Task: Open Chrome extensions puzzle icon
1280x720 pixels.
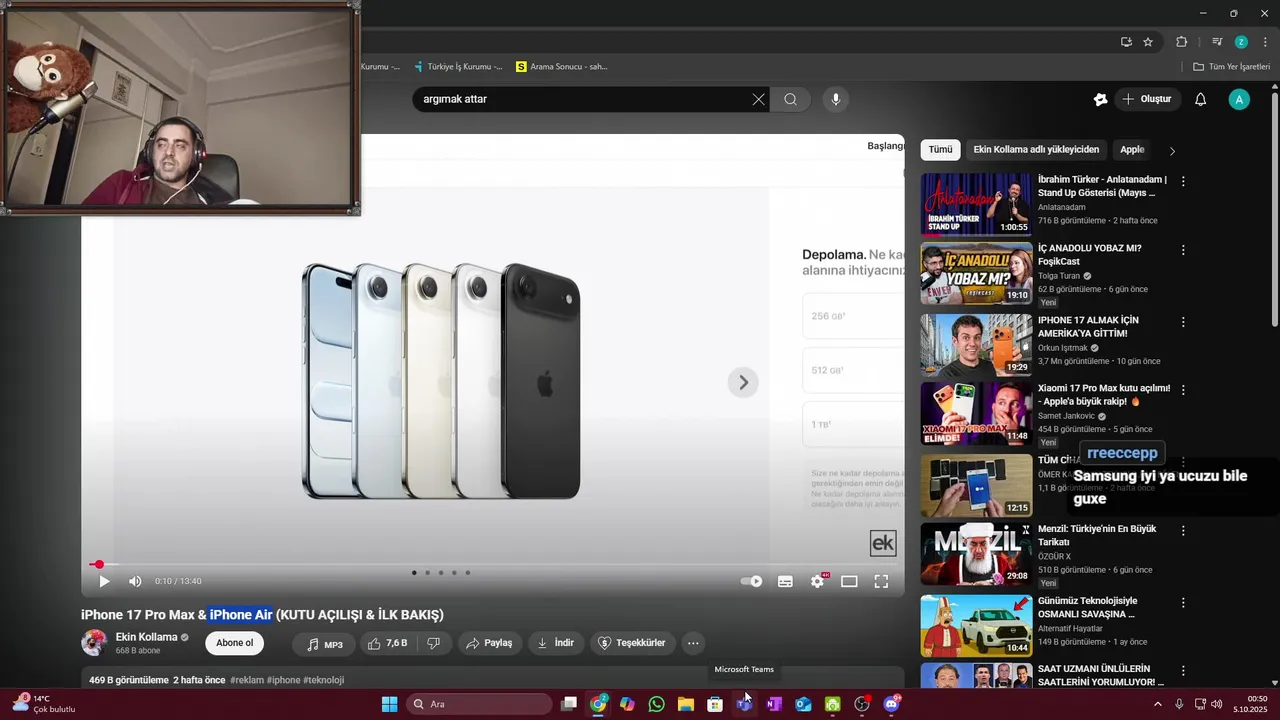Action: point(1182,42)
